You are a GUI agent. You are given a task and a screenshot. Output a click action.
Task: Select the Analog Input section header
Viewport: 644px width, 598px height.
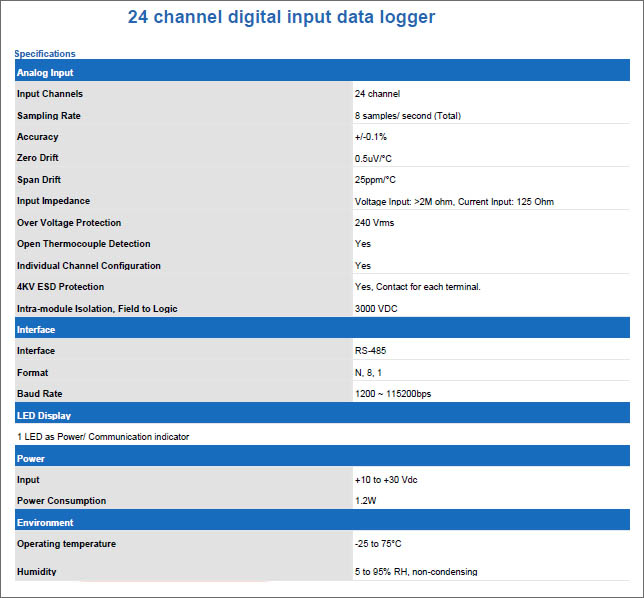tap(45, 73)
